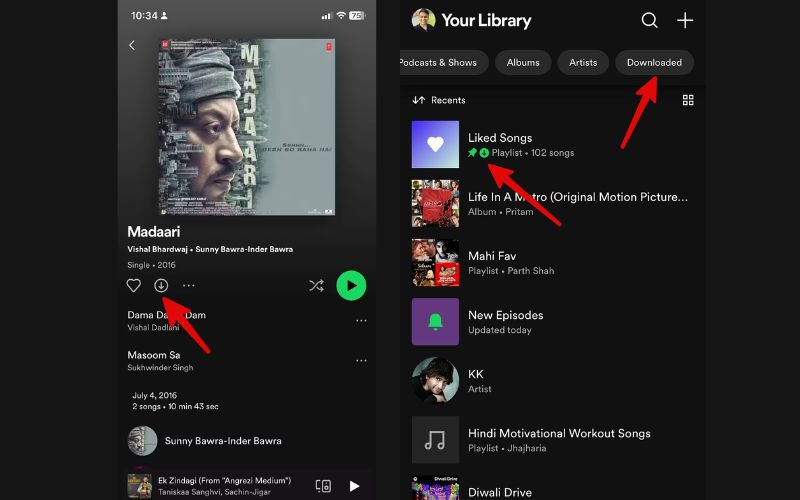Tap cellular signal bars in status bar
Viewport: 800px width, 500px height.
tap(327, 16)
